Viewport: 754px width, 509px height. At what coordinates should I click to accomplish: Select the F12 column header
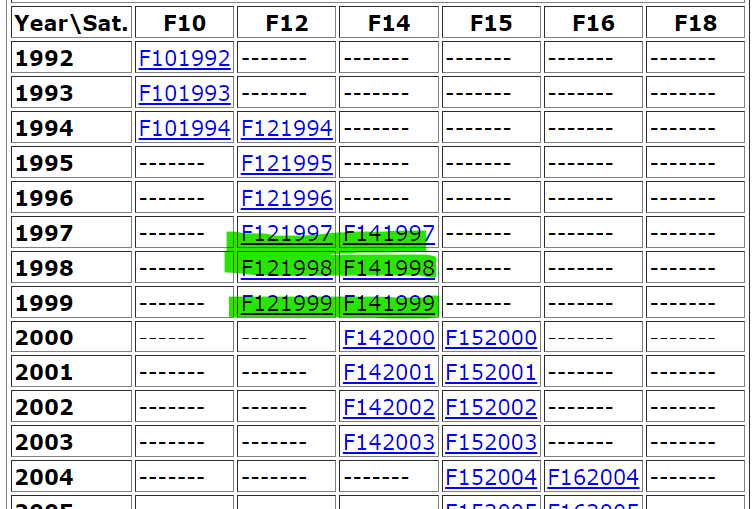pos(287,22)
